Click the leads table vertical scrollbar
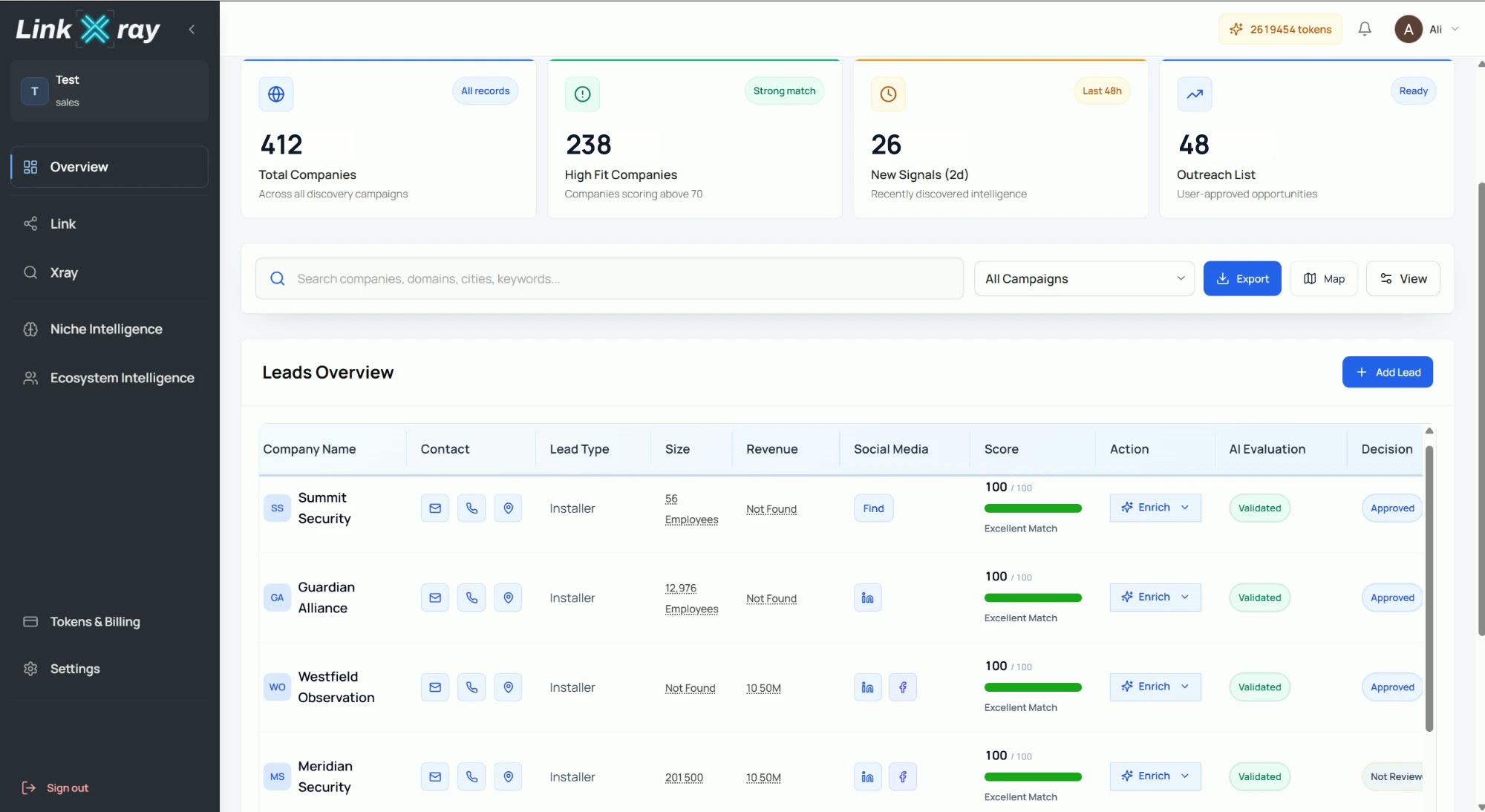 click(x=1429, y=589)
